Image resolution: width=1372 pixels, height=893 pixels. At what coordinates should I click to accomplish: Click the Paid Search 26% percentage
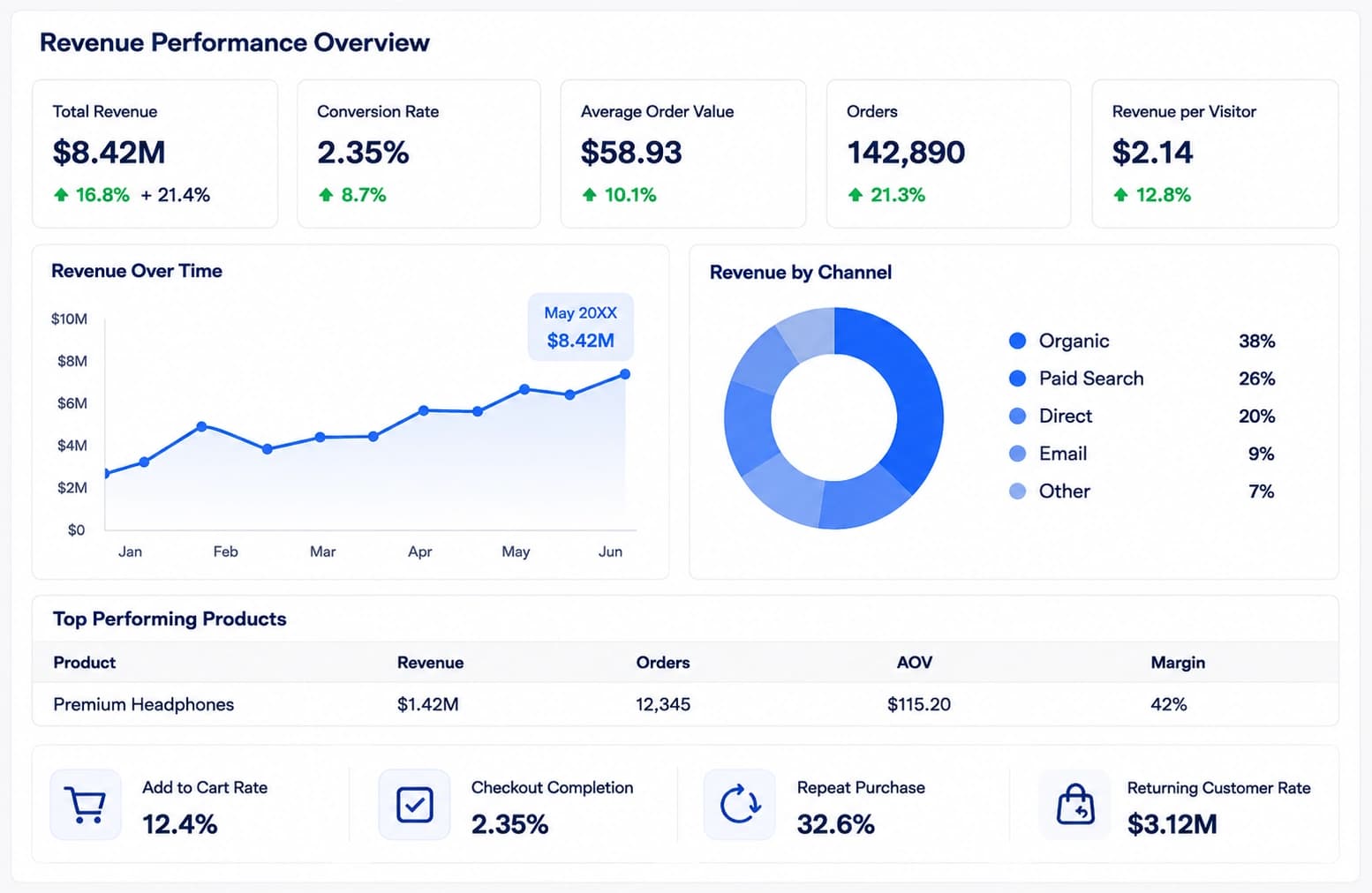pos(1256,379)
